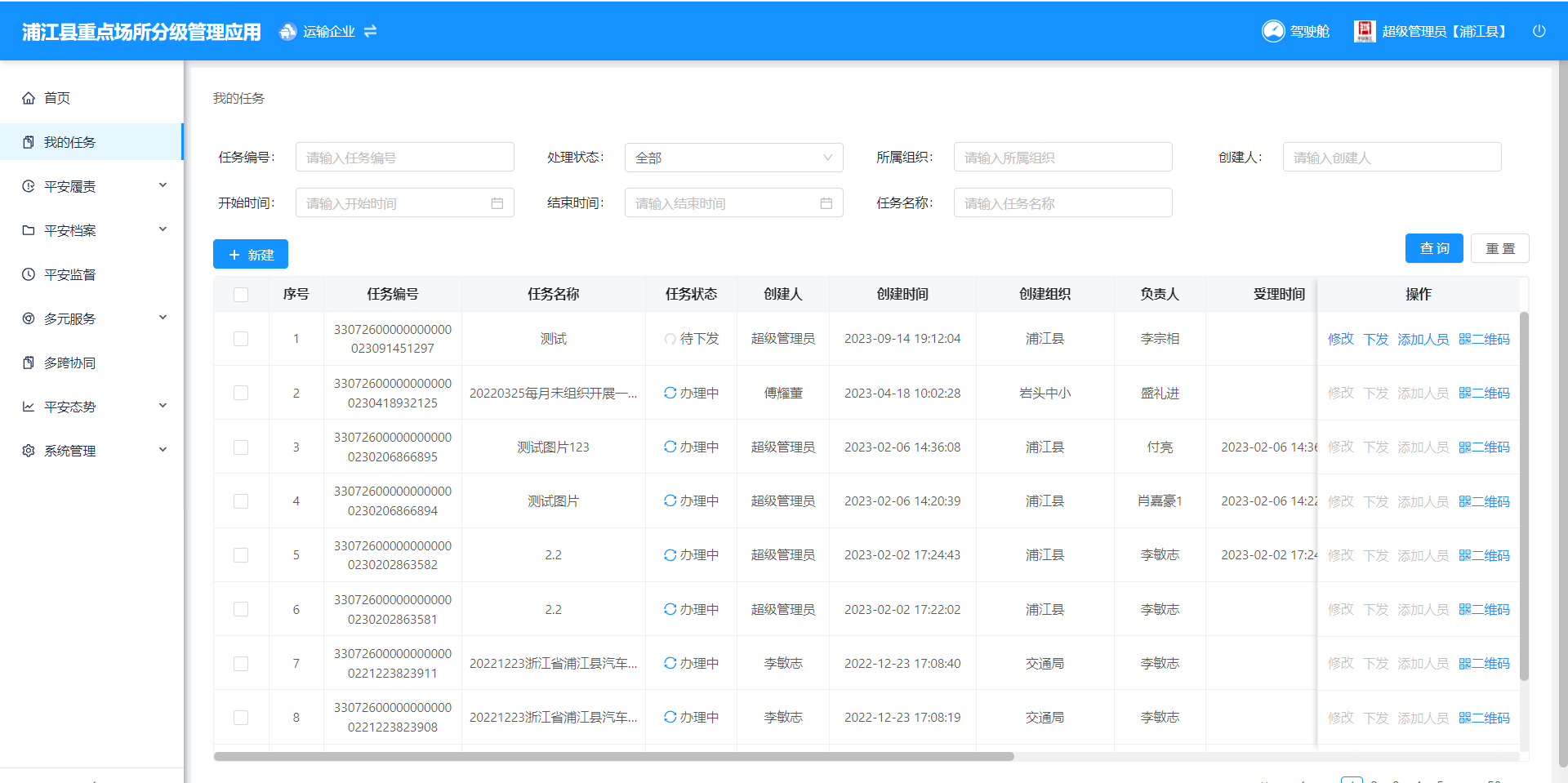
Task: Check the checkbox for row 3 测试图片123
Action: (x=241, y=447)
